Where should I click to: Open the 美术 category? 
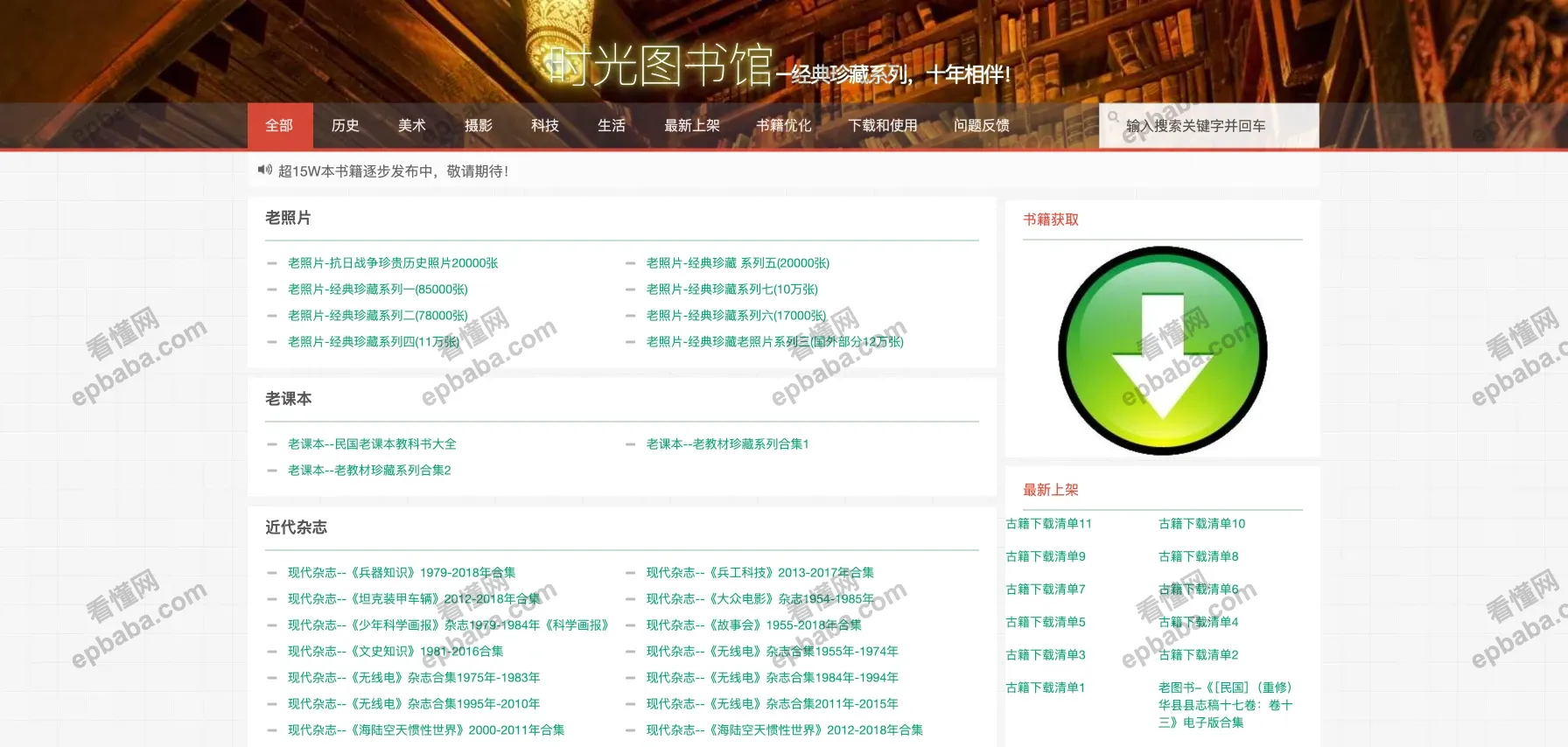412,126
